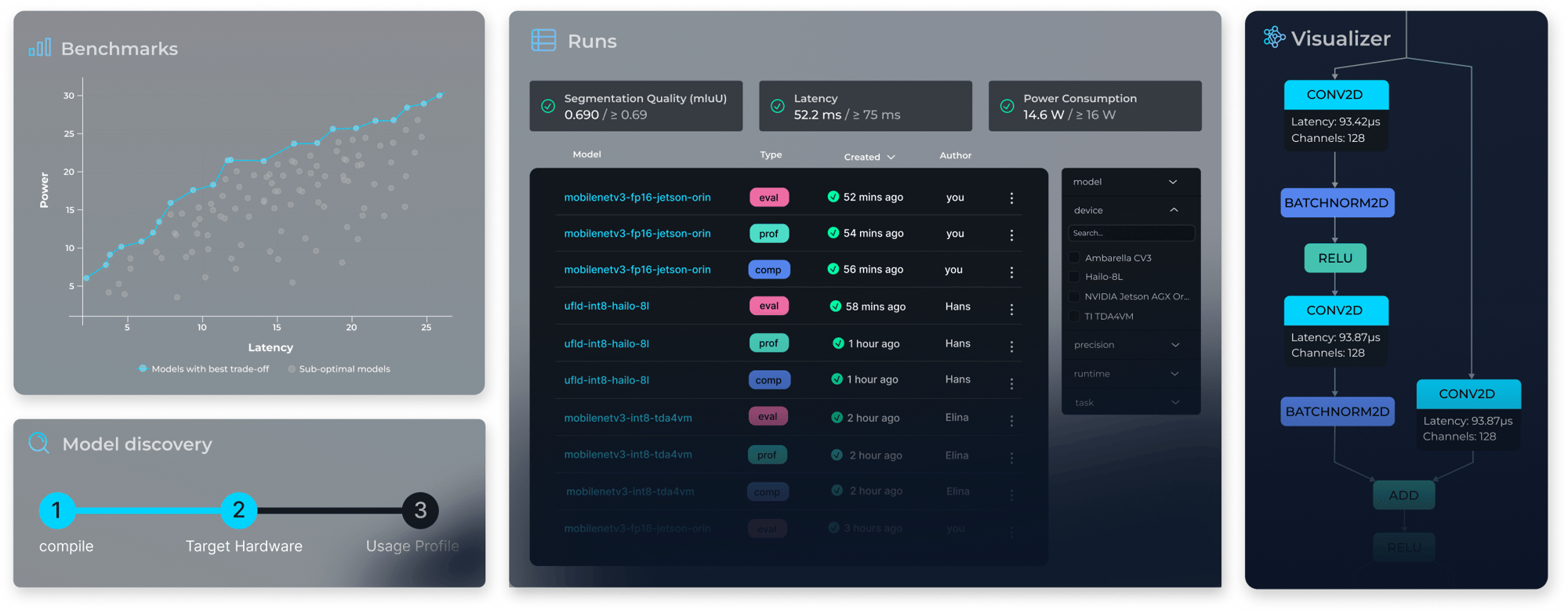Click the device Search input field
Image resolution: width=1568 pixels, height=613 pixels.
(x=1131, y=233)
